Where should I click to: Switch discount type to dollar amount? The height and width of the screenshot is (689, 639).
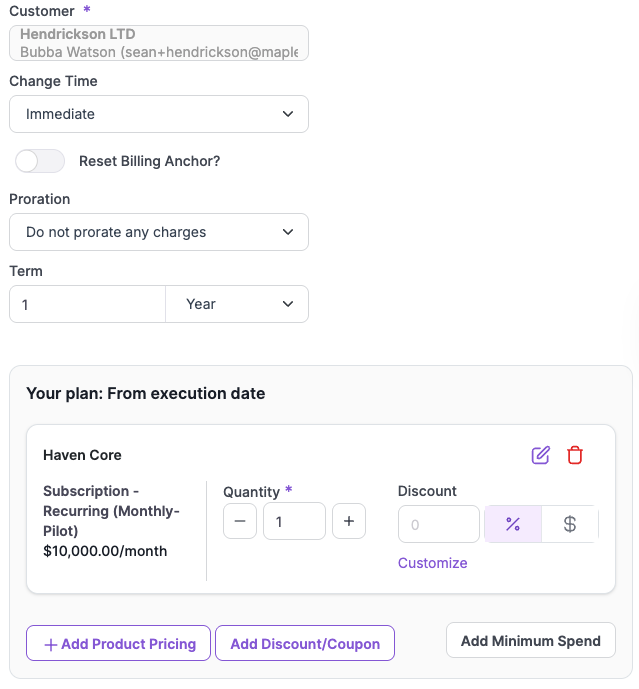(570, 524)
